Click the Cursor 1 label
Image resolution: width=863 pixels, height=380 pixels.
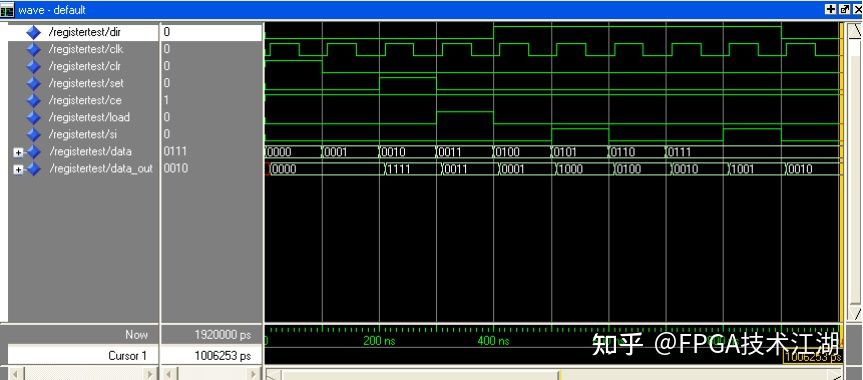point(127,356)
